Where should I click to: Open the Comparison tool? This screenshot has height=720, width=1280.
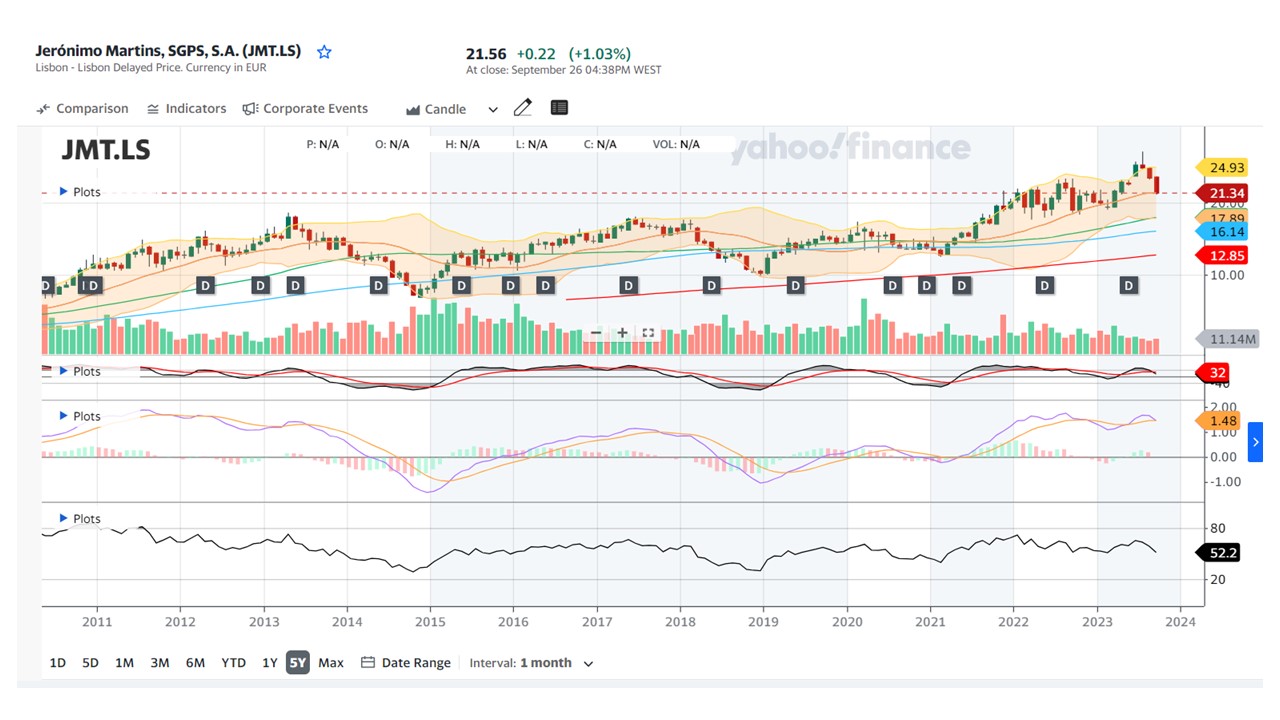click(82, 109)
